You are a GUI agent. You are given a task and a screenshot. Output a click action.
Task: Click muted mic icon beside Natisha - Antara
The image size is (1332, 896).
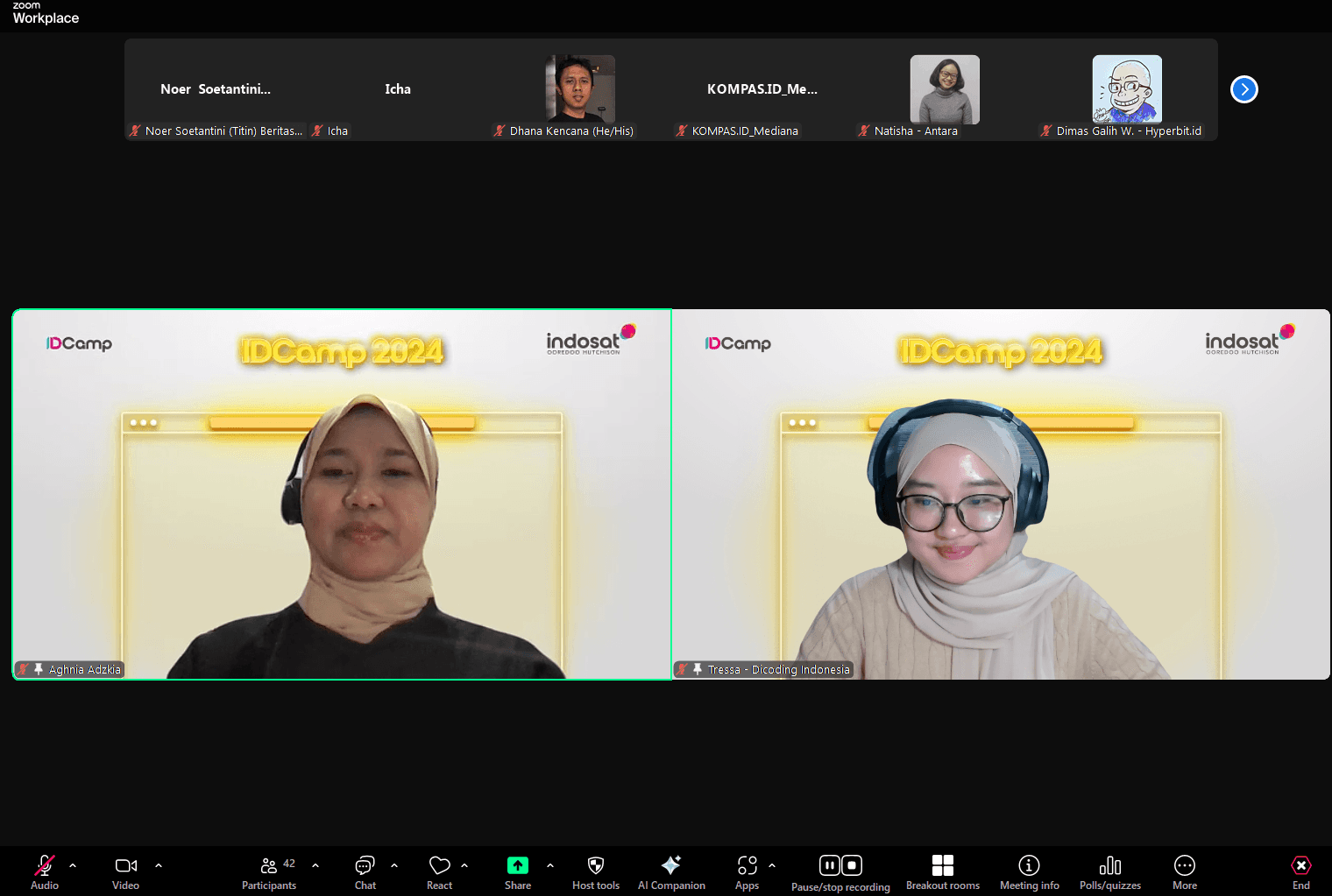pos(864,131)
